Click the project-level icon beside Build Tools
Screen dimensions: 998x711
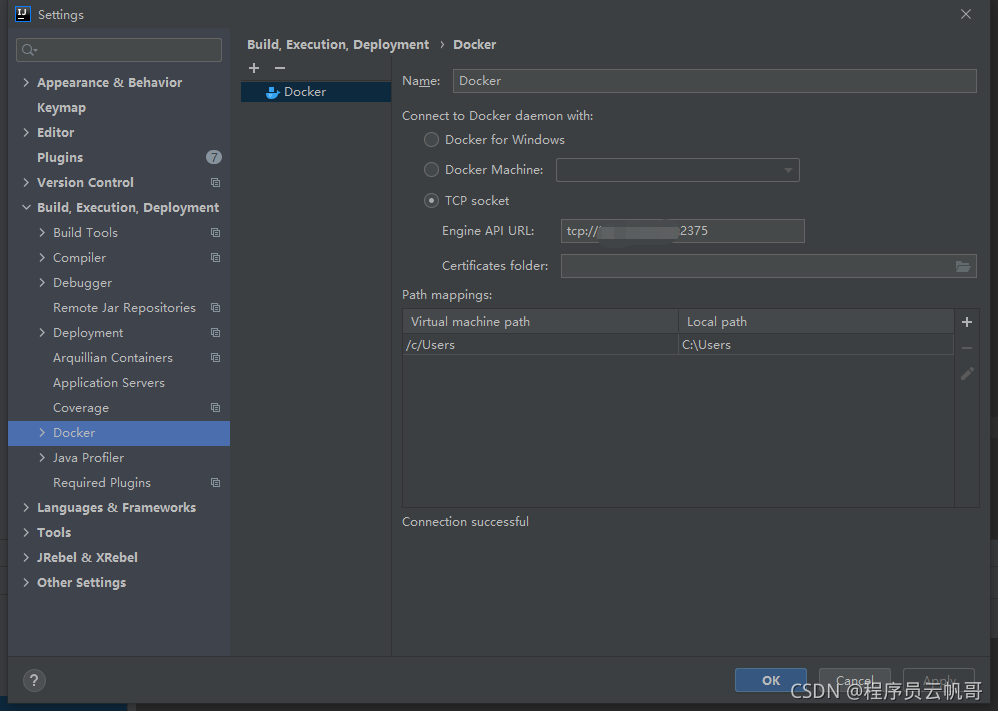pos(216,233)
